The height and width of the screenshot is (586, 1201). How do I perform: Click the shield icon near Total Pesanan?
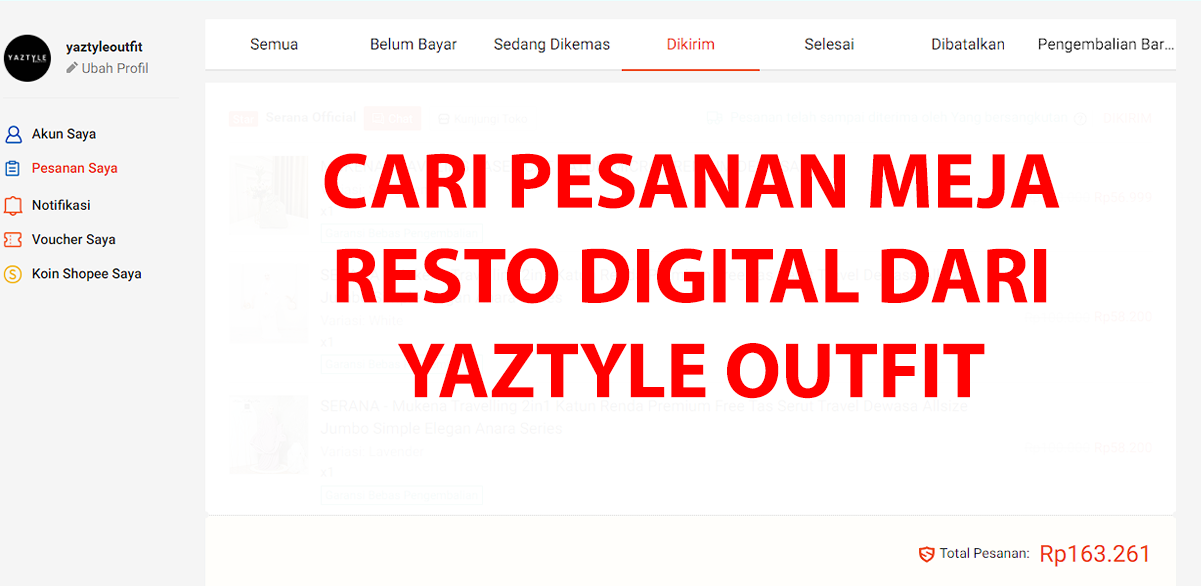tap(926, 554)
